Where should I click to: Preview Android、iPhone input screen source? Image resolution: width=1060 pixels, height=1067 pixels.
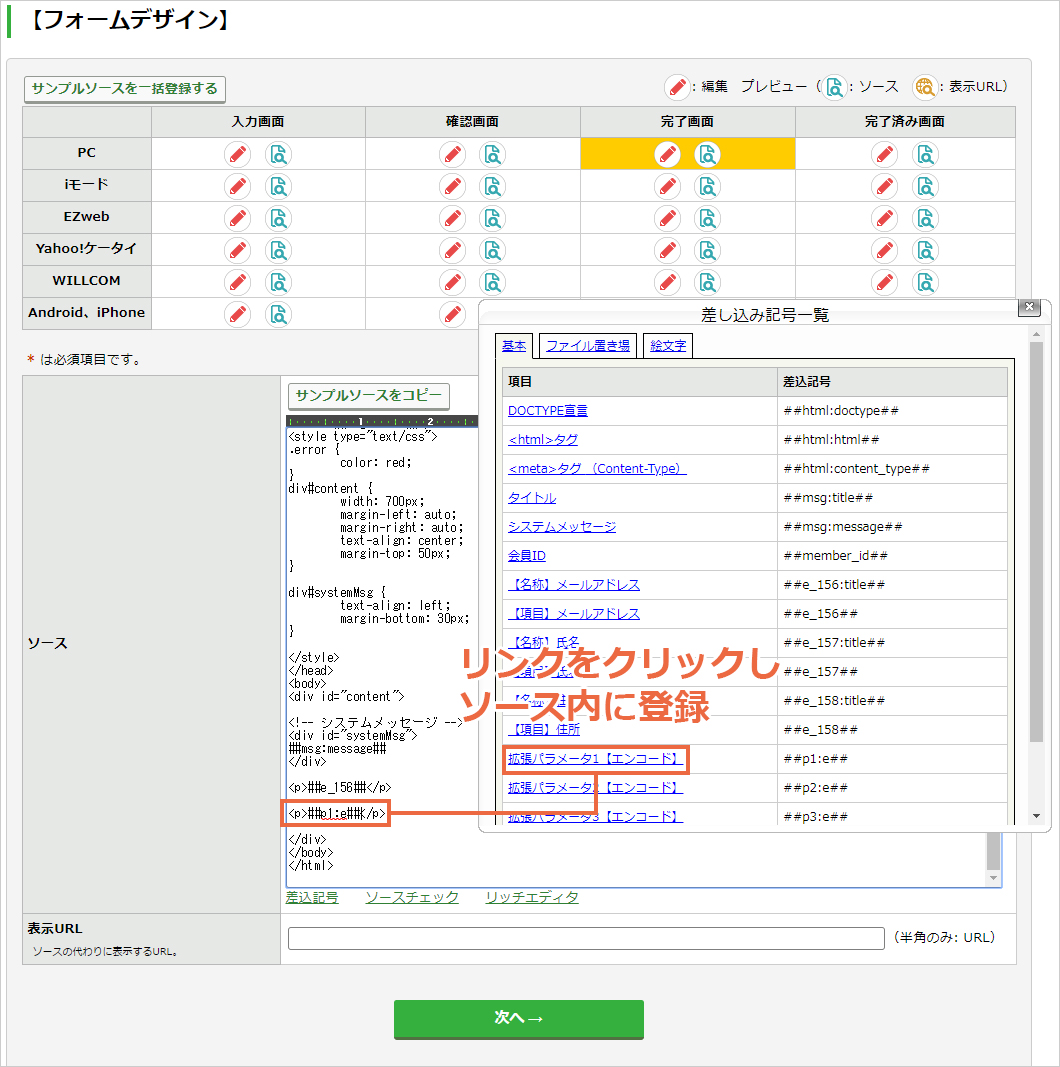click(278, 314)
